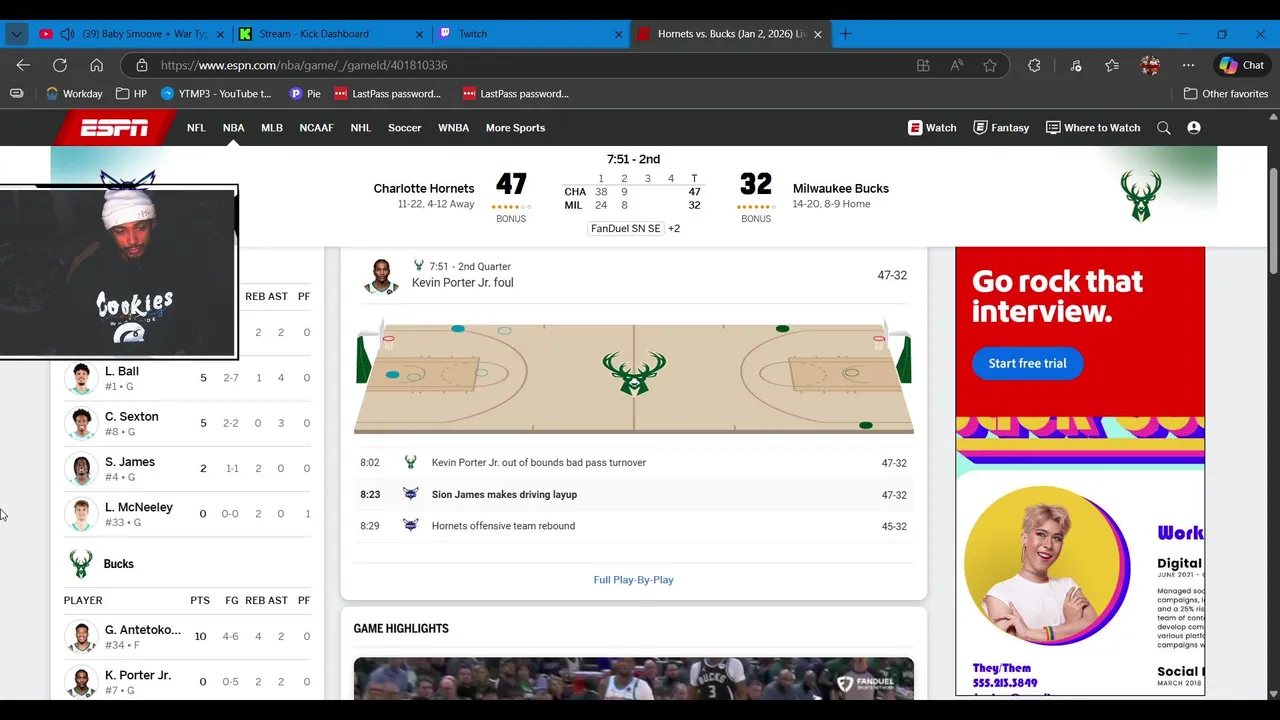Viewport: 1280px width, 720px height.
Task: Open Full Play-By-Play link
Action: pyautogui.click(x=633, y=580)
